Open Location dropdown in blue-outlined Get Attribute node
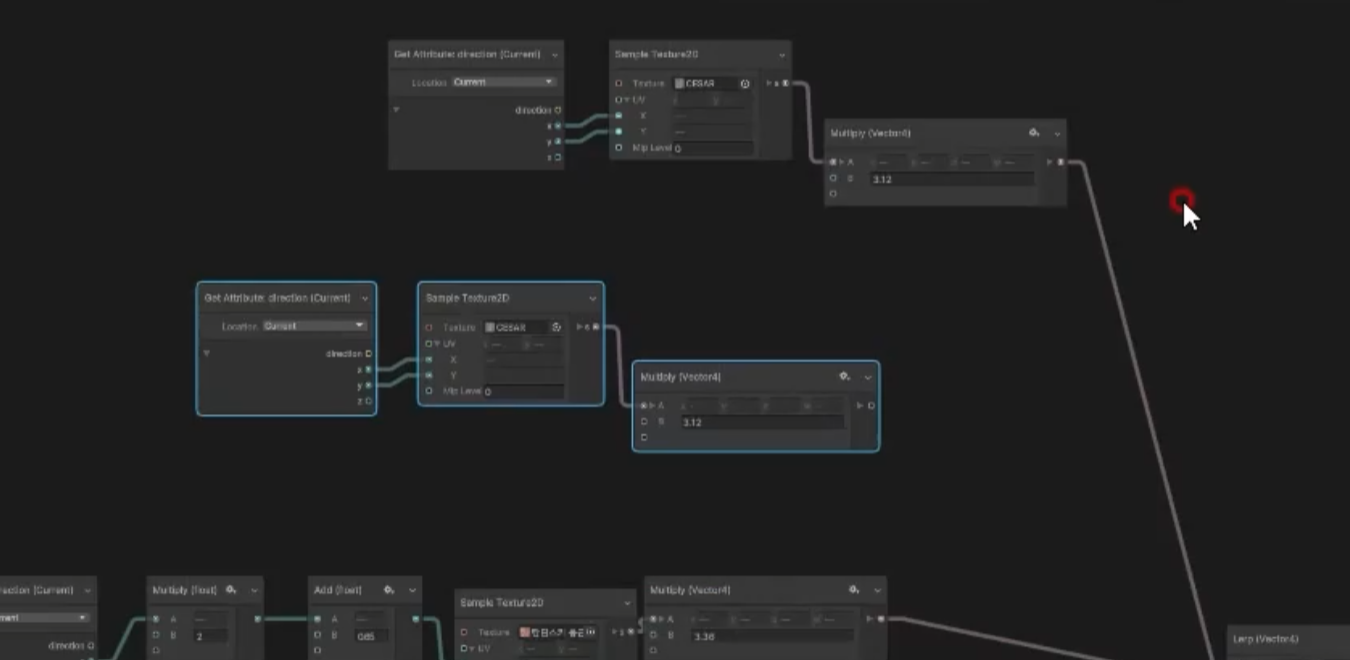 (x=314, y=326)
